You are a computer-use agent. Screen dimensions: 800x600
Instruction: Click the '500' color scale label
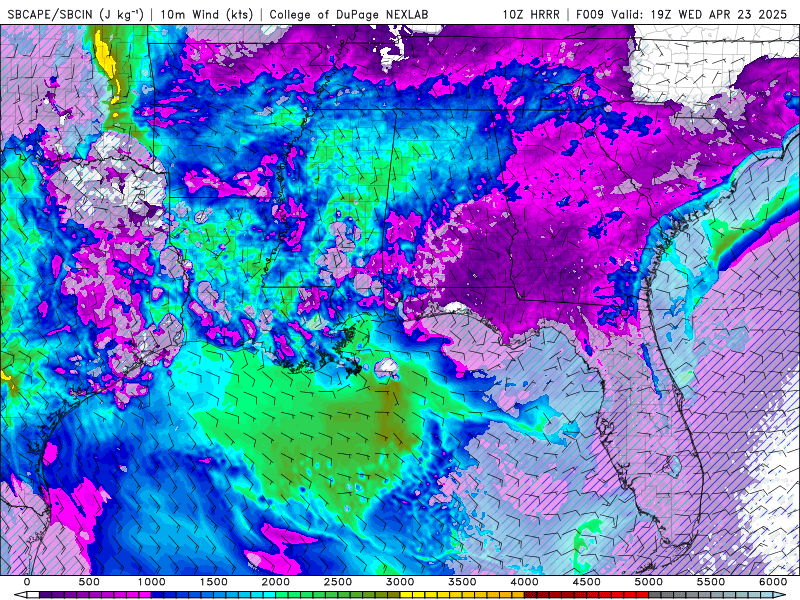[x=89, y=582]
